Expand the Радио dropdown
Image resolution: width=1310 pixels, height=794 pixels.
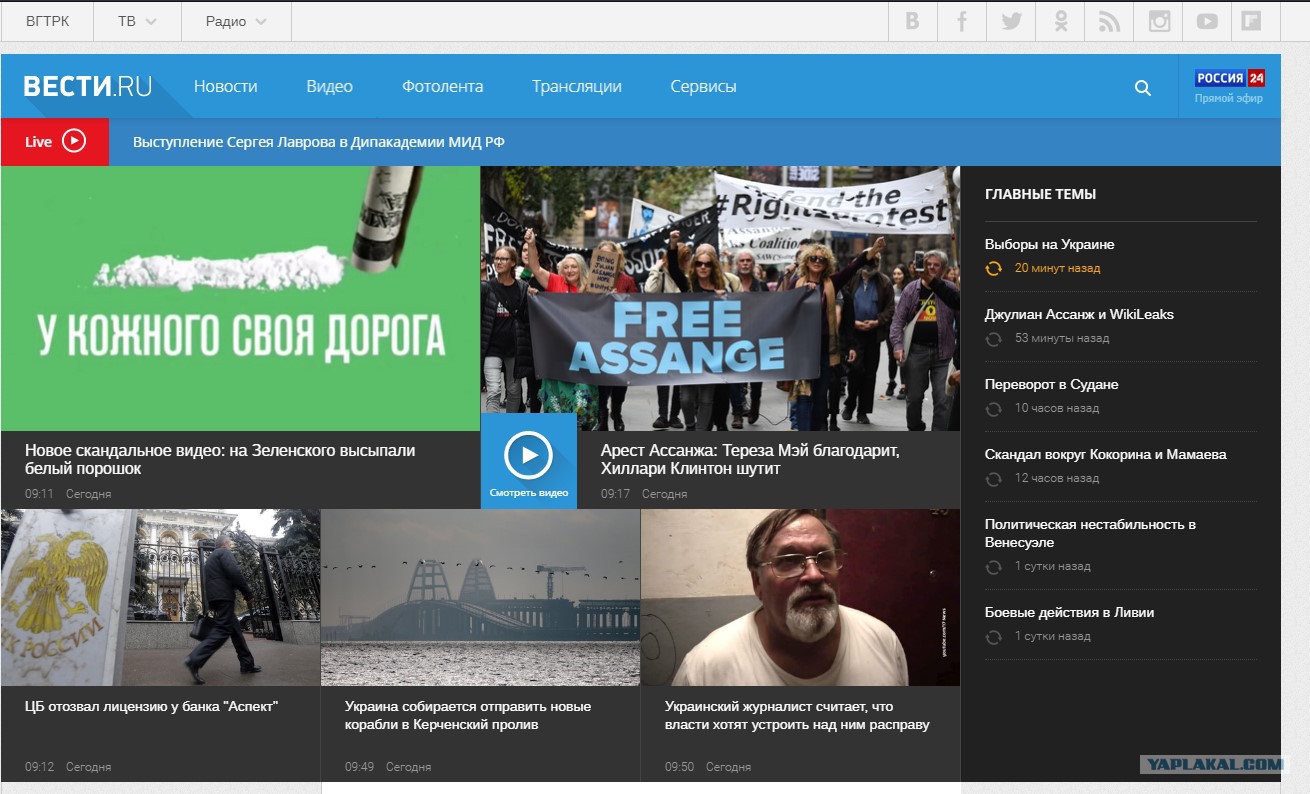click(x=236, y=21)
